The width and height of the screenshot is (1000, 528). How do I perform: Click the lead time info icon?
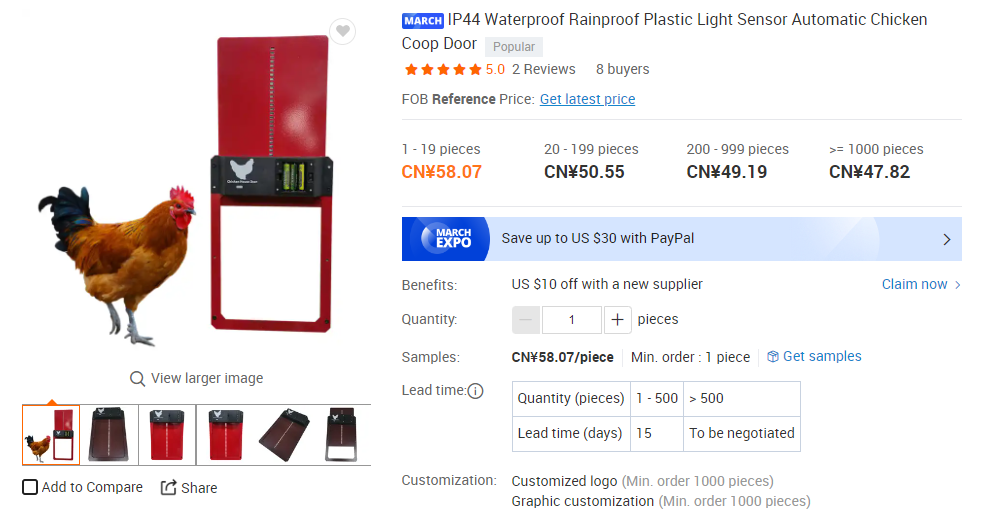point(476,391)
